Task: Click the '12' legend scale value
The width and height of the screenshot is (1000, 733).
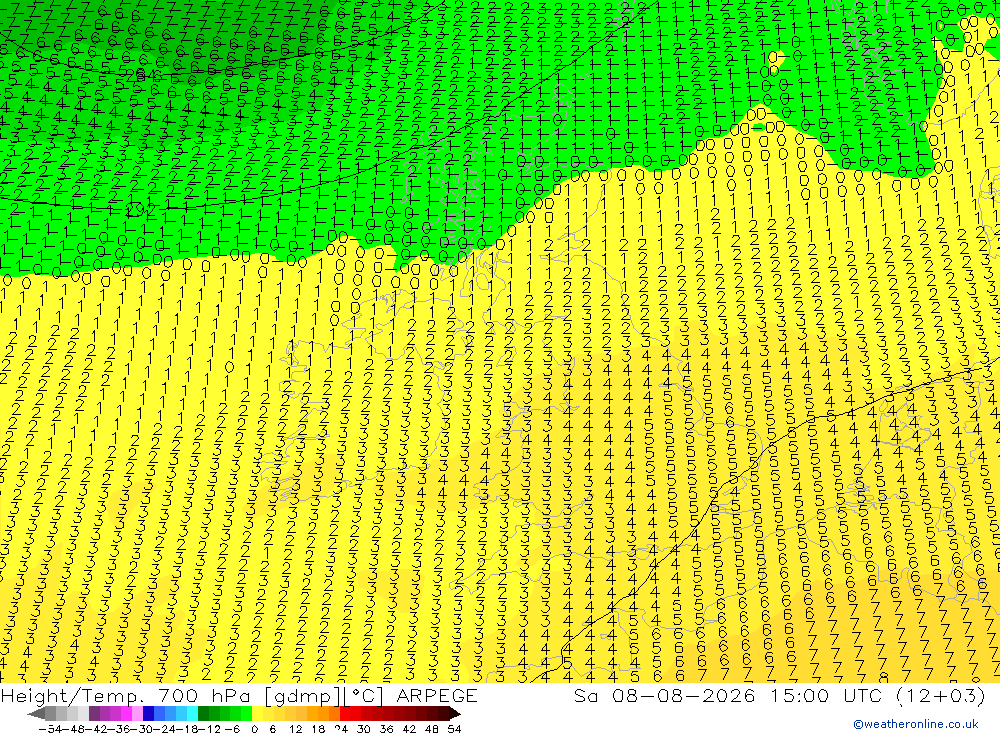Action: 295,729
